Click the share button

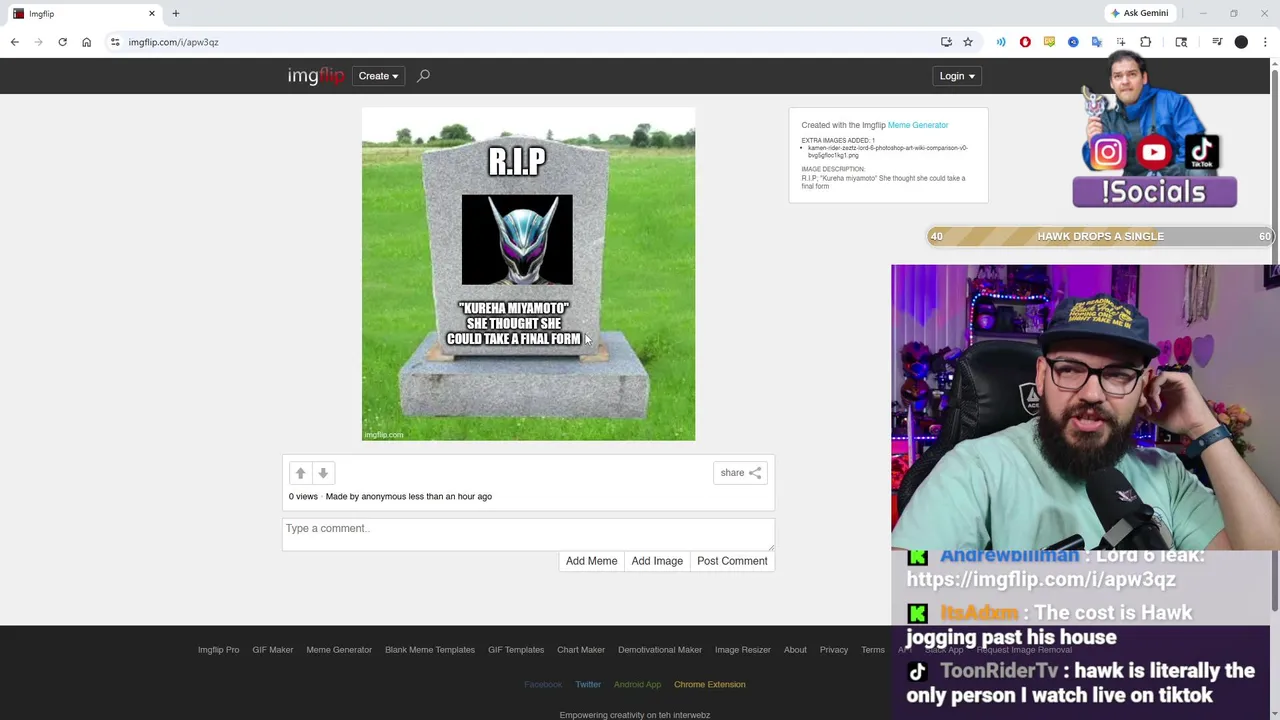[x=741, y=473]
